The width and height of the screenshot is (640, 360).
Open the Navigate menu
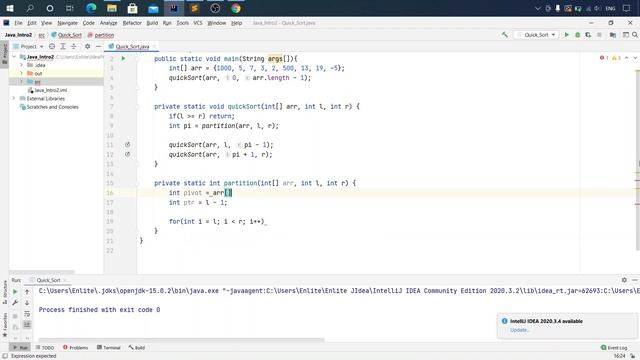[67, 23]
